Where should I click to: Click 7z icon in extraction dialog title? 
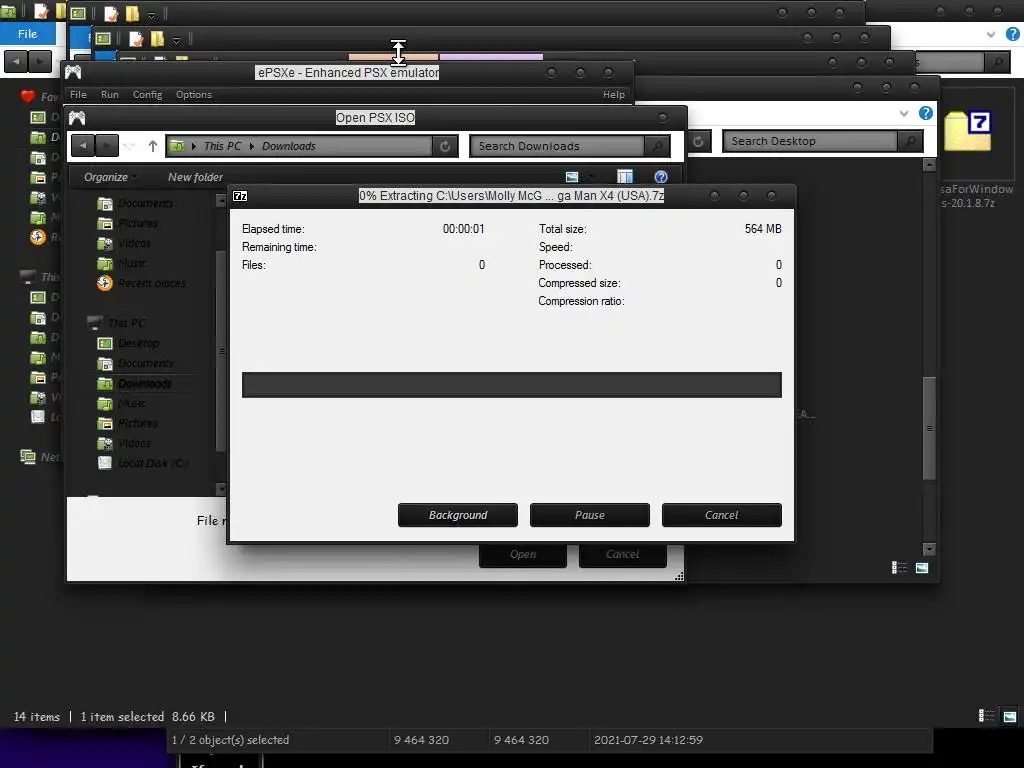point(240,196)
